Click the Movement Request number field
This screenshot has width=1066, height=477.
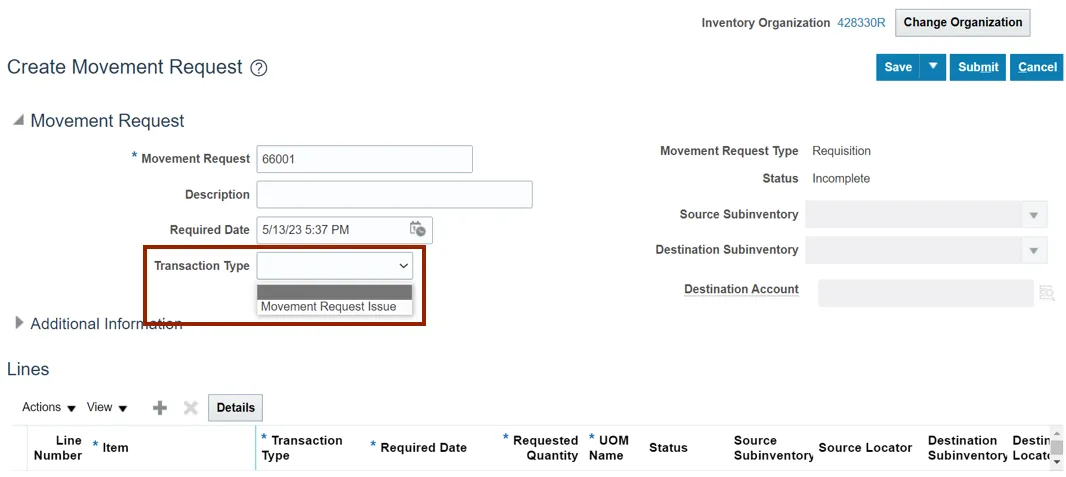tap(364, 159)
